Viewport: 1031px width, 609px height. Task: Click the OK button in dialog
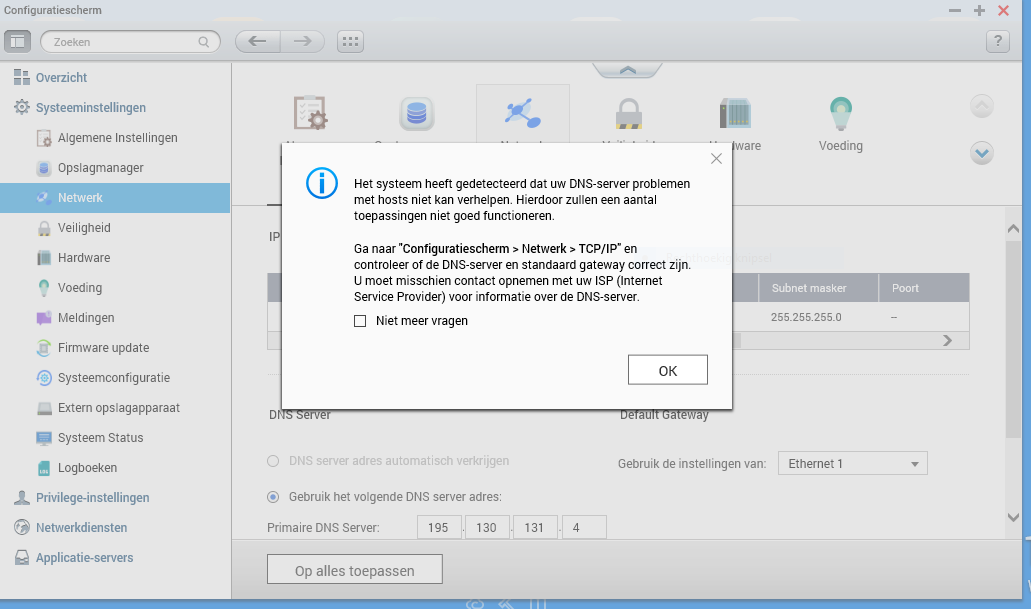click(x=667, y=370)
